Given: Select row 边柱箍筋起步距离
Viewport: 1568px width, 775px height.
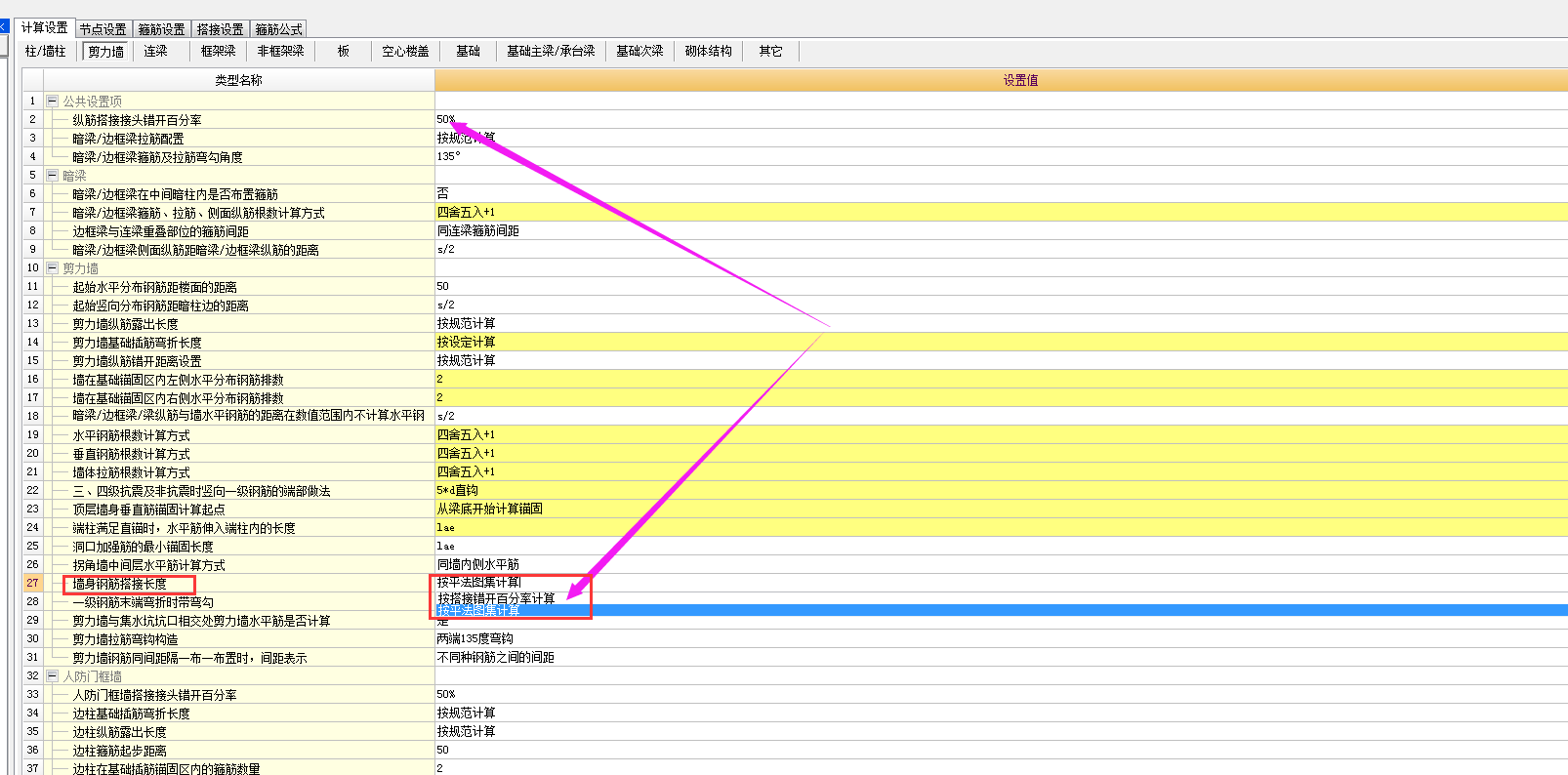Looking at the screenshot, I should click(x=238, y=751).
